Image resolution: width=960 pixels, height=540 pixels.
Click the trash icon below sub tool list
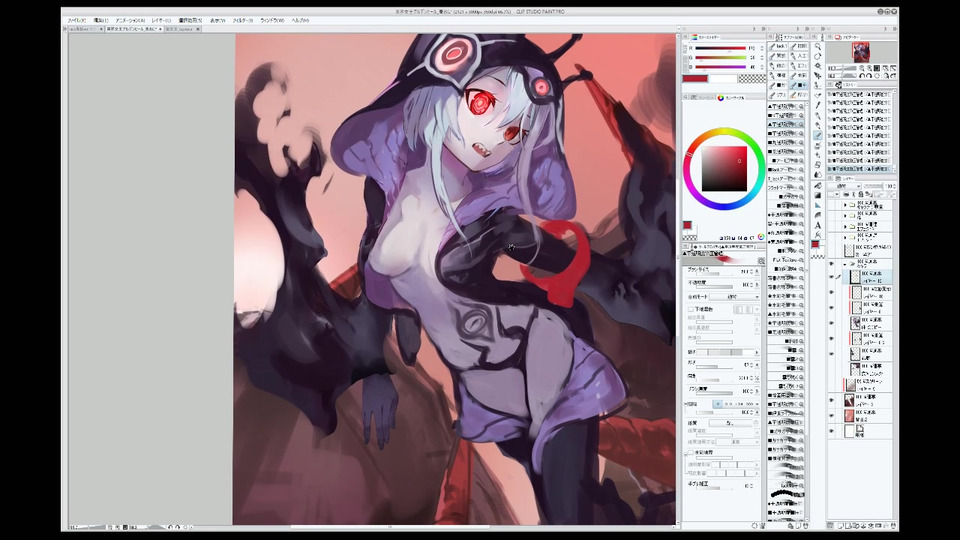[x=806, y=525]
